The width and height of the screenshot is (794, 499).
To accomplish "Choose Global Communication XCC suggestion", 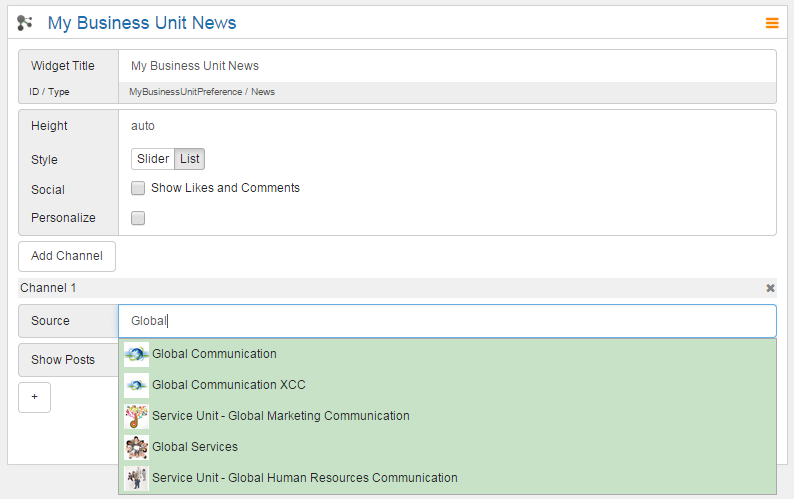I will tap(229, 385).
